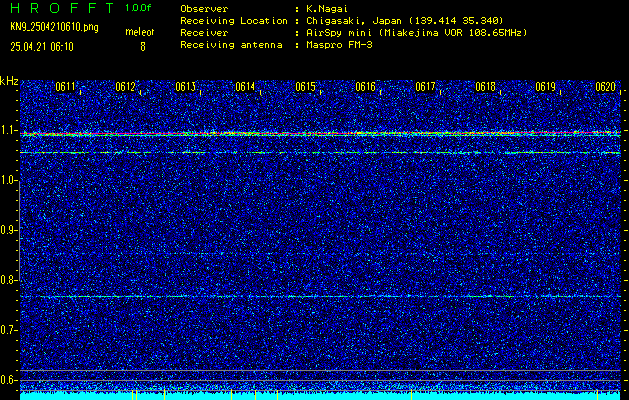Select location Chigasaki, Japan coordinates text
The width and height of the screenshot is (629, 400).
[404, 21]
